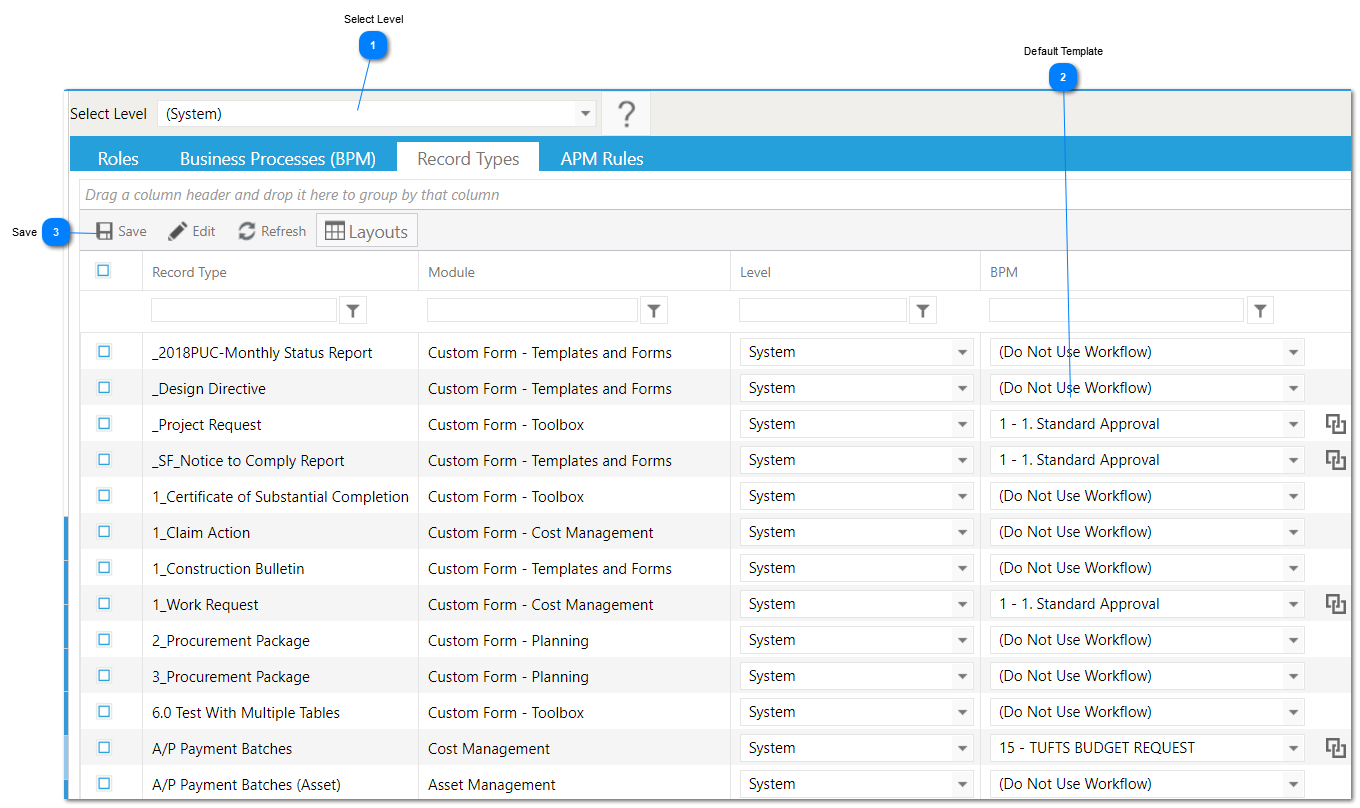Click filter icon for Module column

click(654, 311)
